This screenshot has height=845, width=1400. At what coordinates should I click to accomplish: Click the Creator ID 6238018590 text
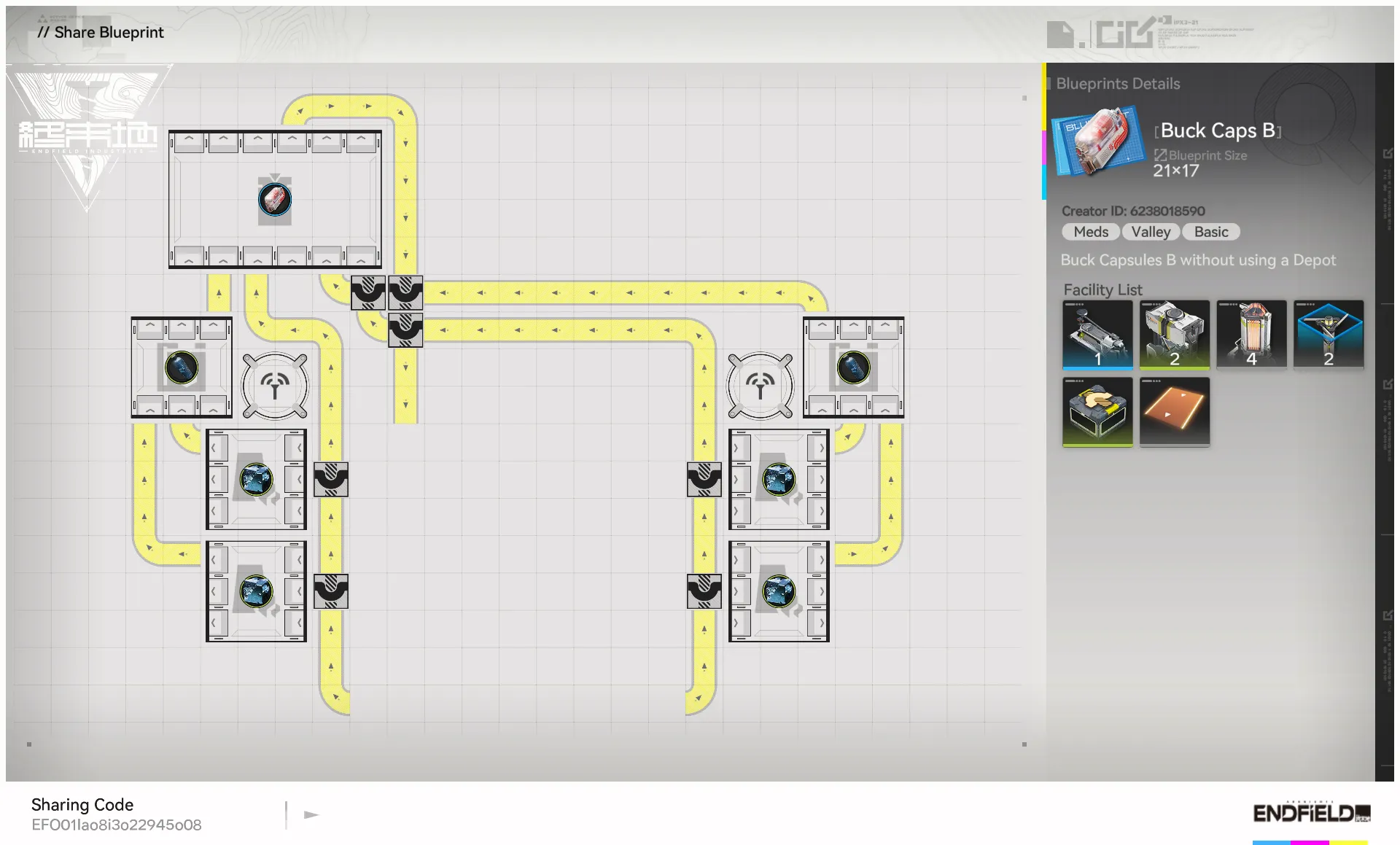click(1133, 211)
